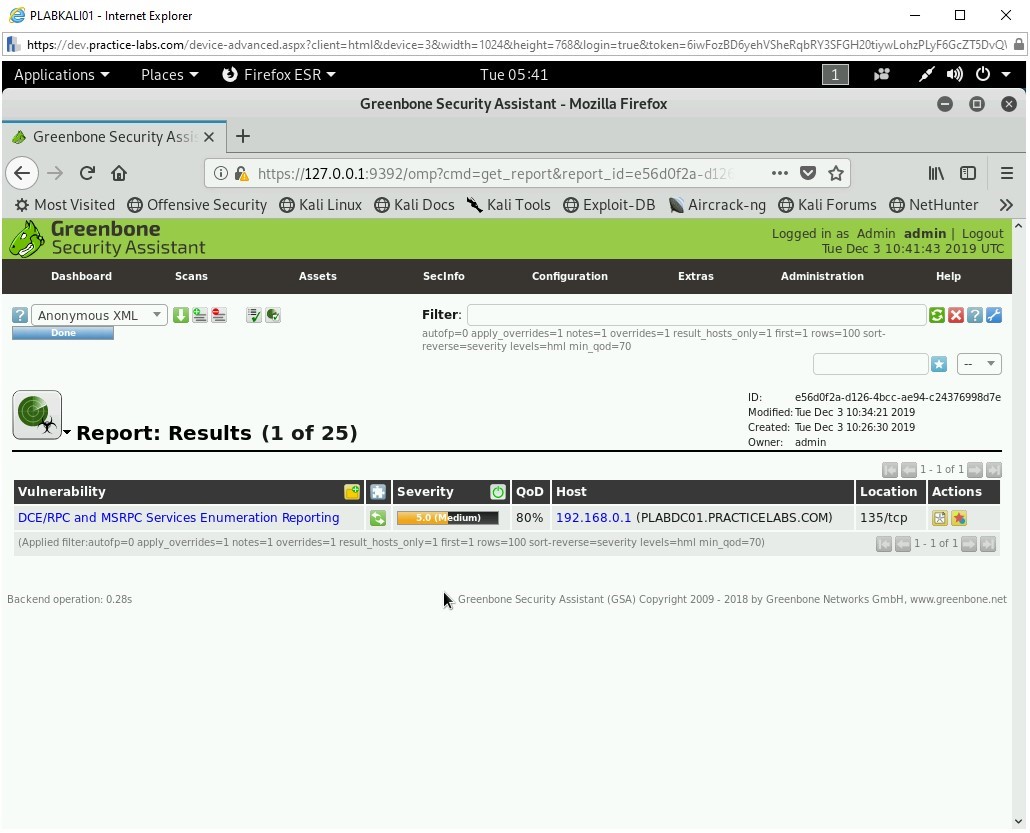Open the saved filter '--' dropdown
This screenshot has height=833, width=1030.
[978, 364]
